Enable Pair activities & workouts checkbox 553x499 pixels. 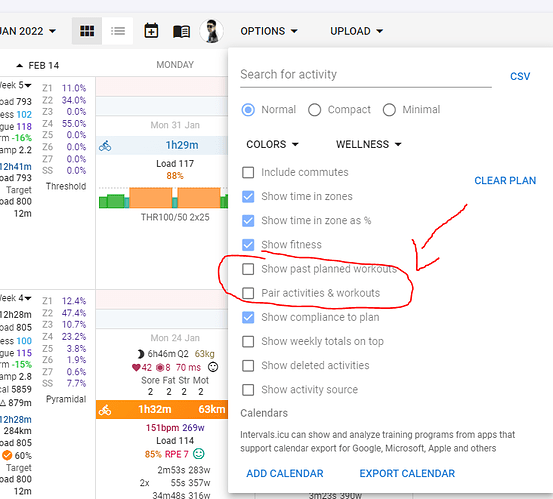tap(248, 293)
